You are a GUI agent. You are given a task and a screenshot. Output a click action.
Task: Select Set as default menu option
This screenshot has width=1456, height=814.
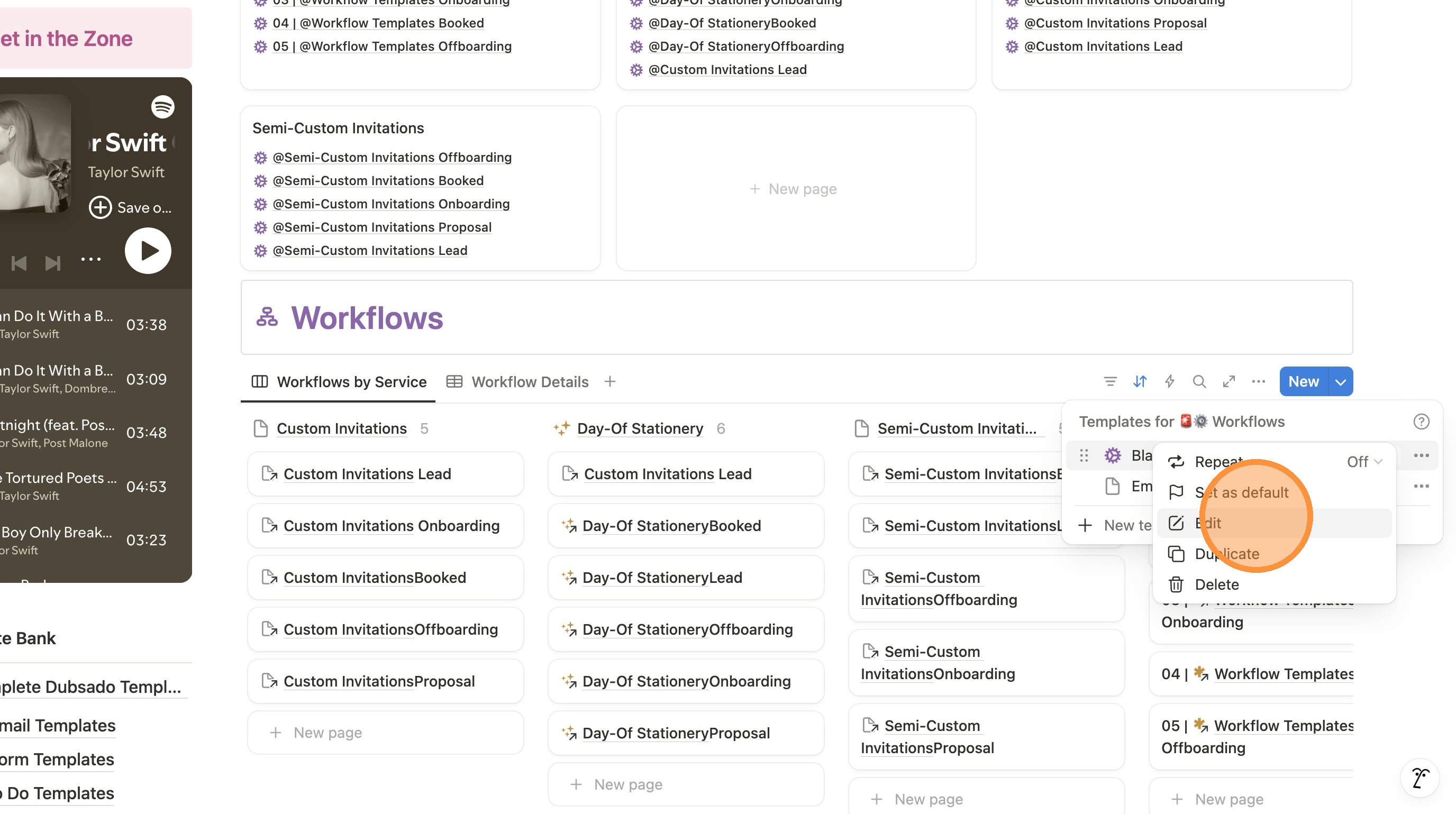pyautogui.click(x=1274, y=492)
